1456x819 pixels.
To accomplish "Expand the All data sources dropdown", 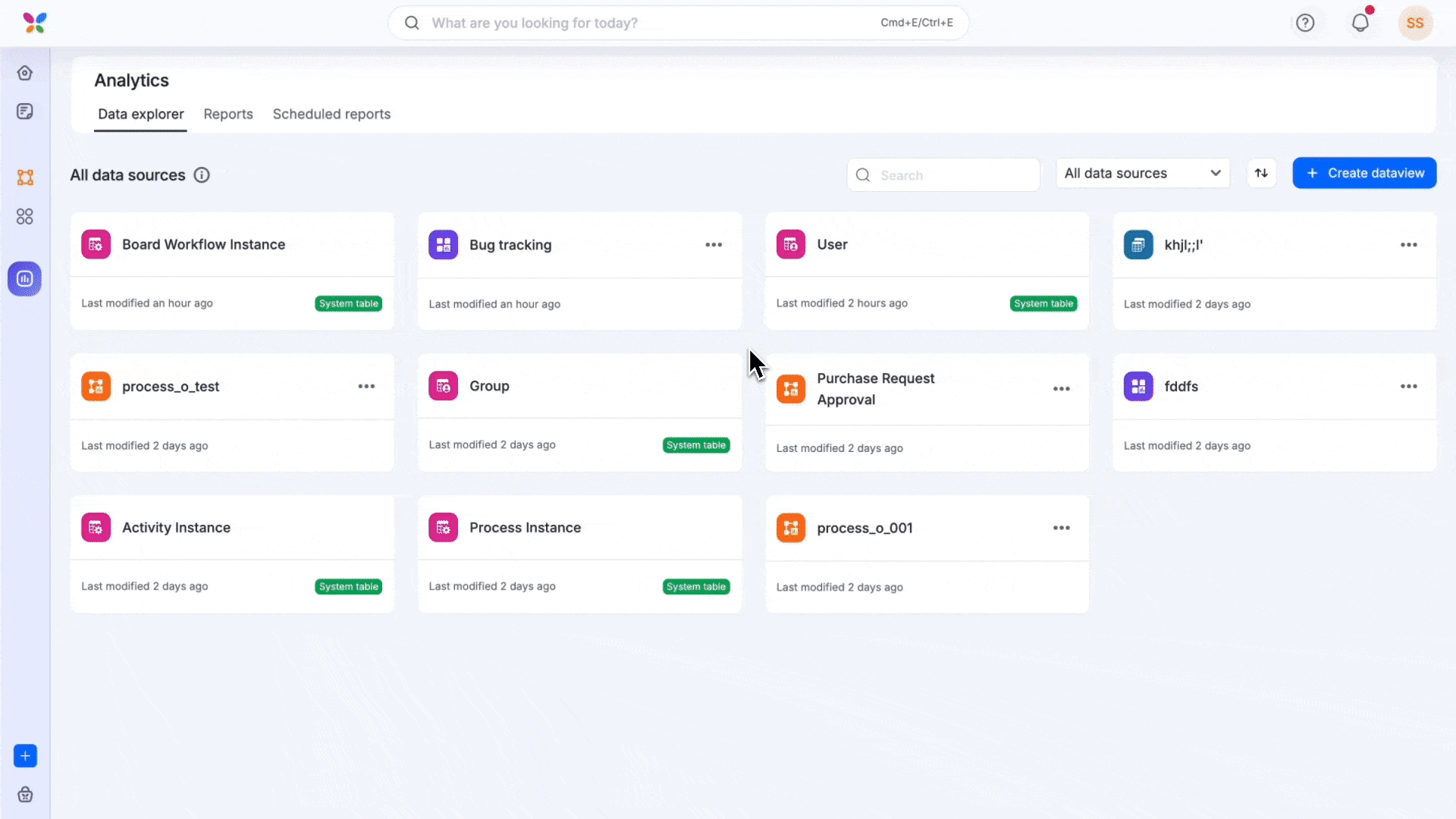I will (1142, 173).
